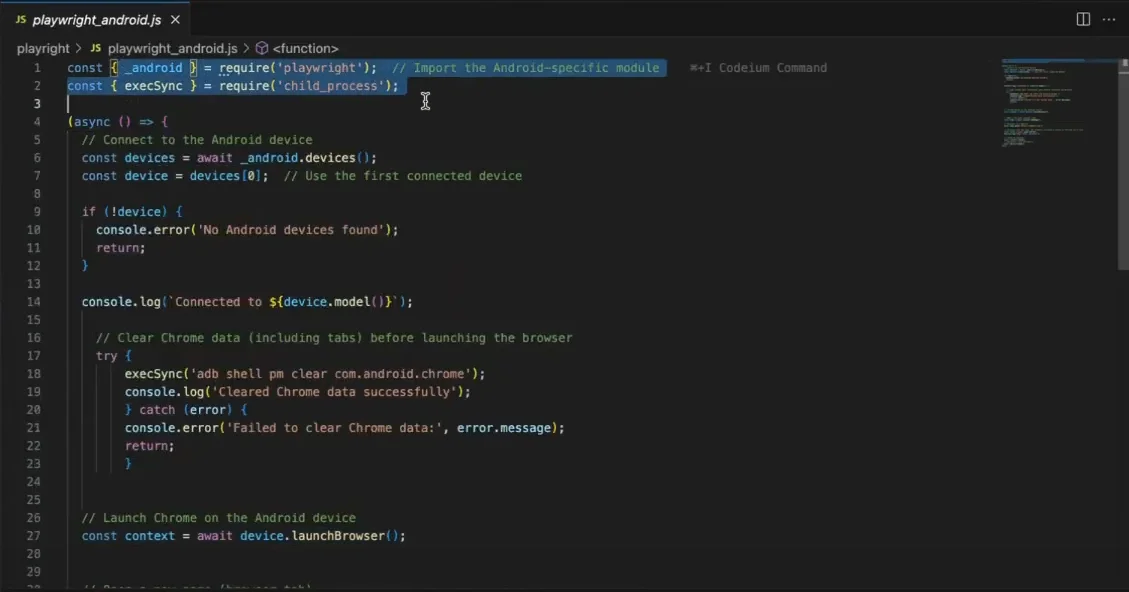The image size is (1129, 592).
Task: Click 'return;' on line 22
Action: point(150,446)
